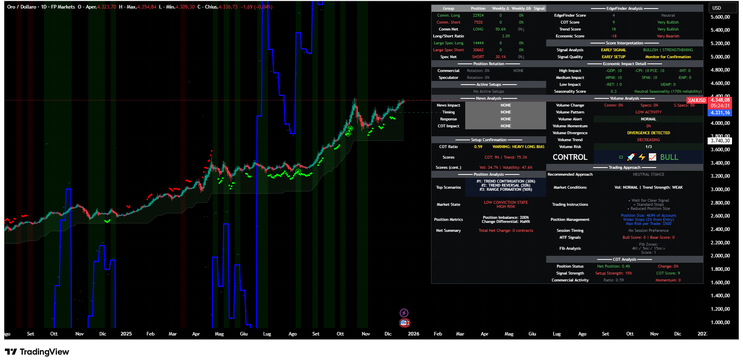This screenshot has width=743, height=364.
Task: Open the purple lightning event marker above the time axis
Action: [x=404, y=313]
